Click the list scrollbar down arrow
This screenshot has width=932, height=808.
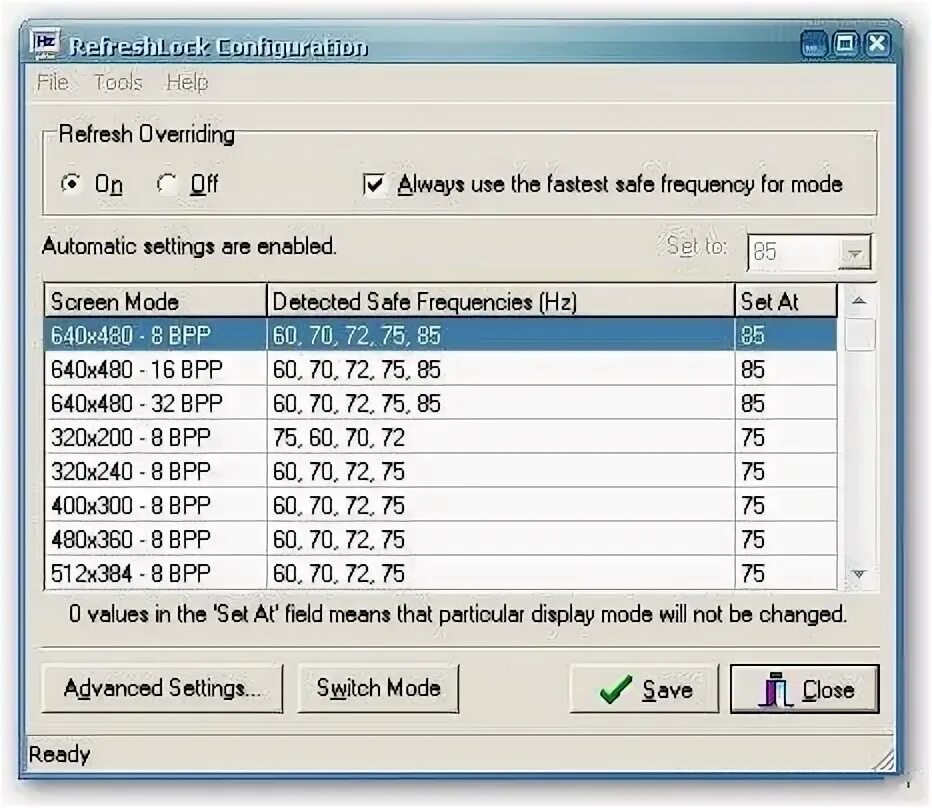859,574
